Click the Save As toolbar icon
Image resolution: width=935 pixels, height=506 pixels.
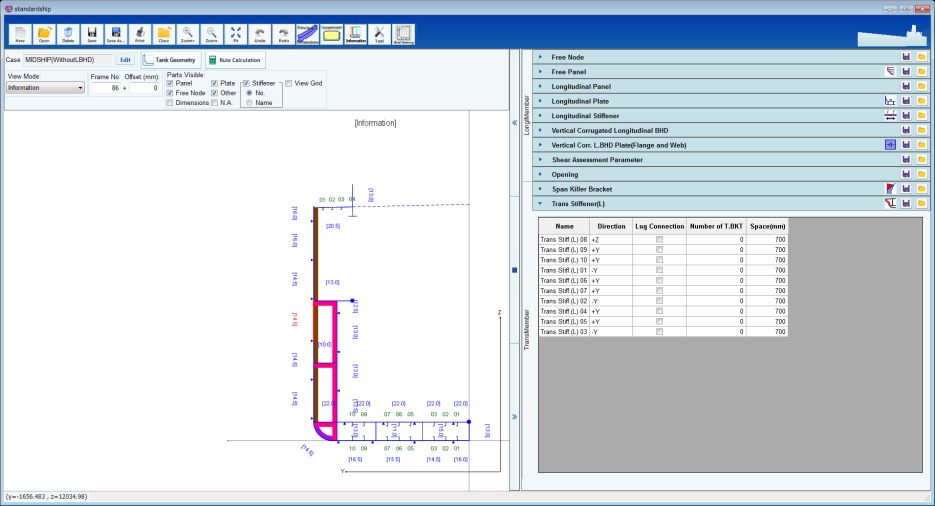(115, 35)
